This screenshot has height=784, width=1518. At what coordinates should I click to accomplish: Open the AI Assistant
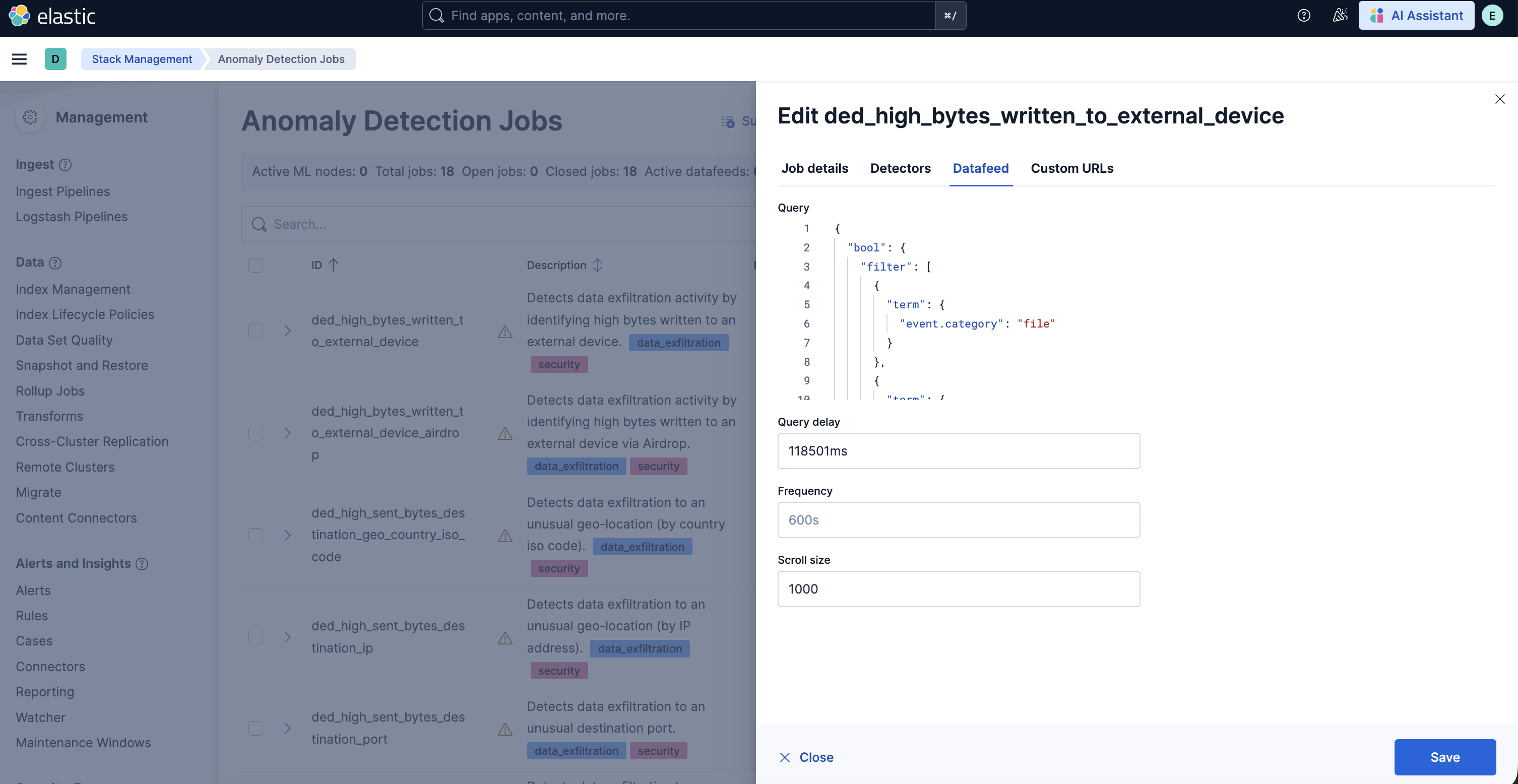pos(1417,15)
